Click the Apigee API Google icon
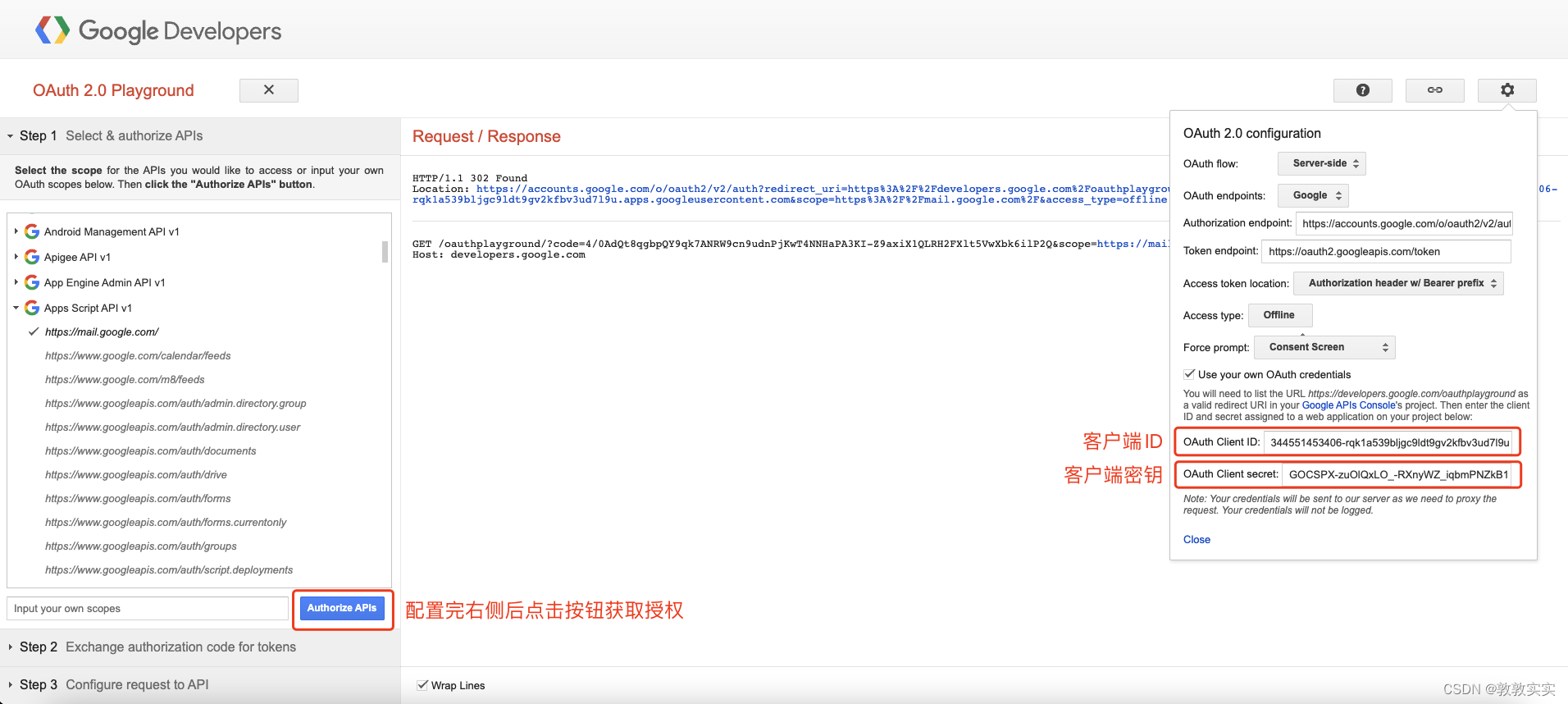 32,257
